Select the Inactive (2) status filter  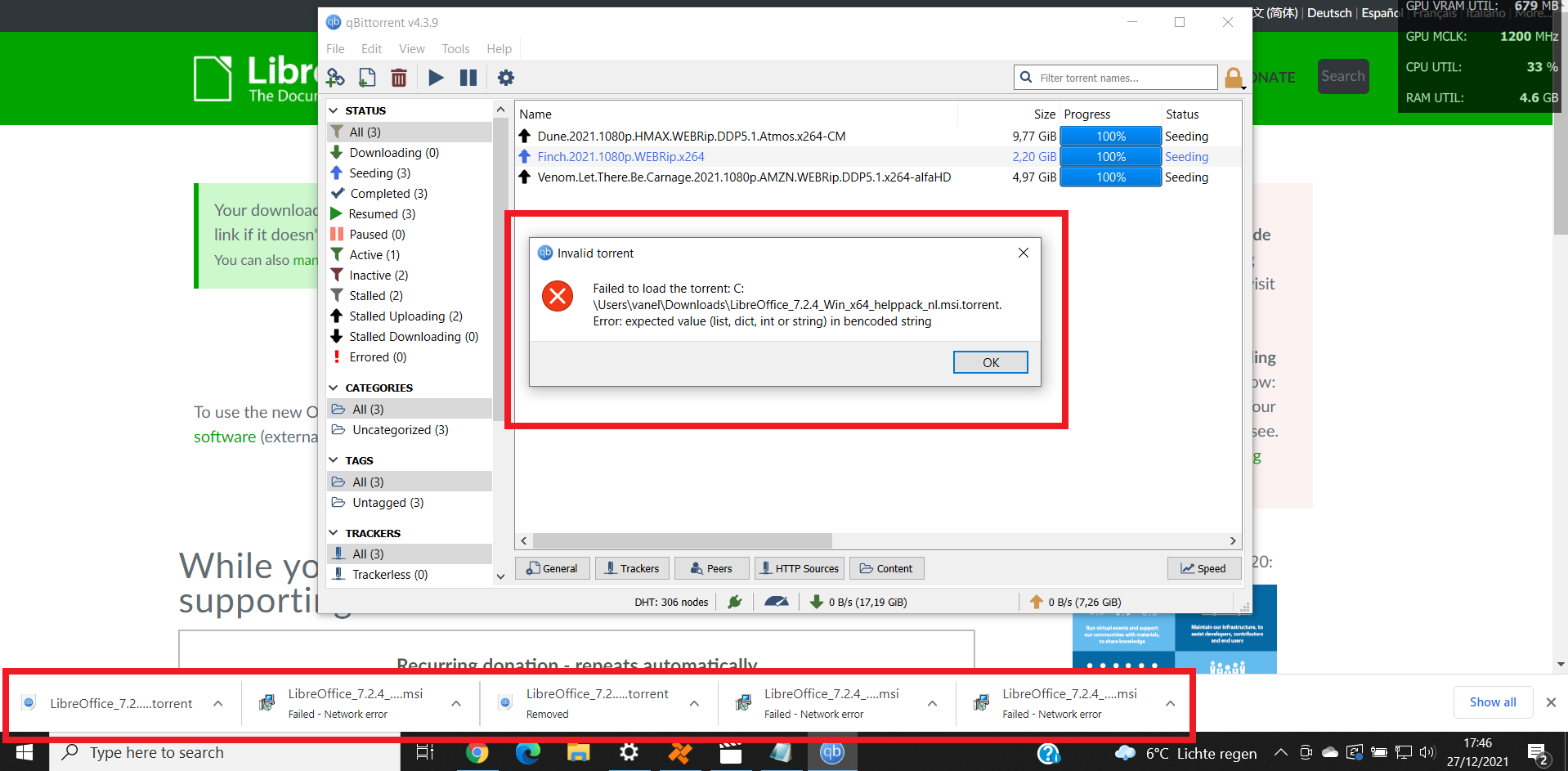410,276
